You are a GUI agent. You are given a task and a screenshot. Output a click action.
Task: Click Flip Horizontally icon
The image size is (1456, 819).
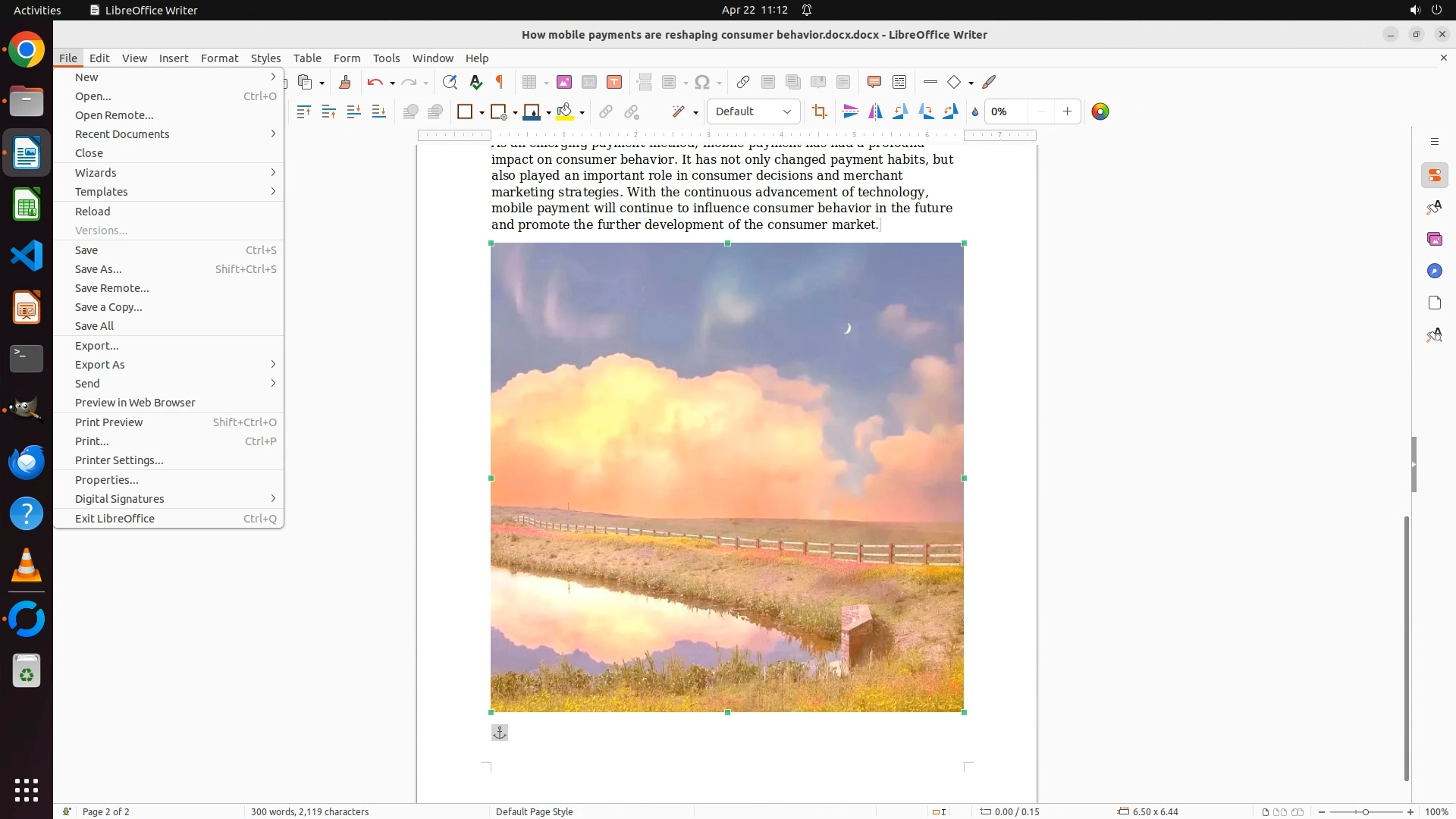tap(875, 112)
